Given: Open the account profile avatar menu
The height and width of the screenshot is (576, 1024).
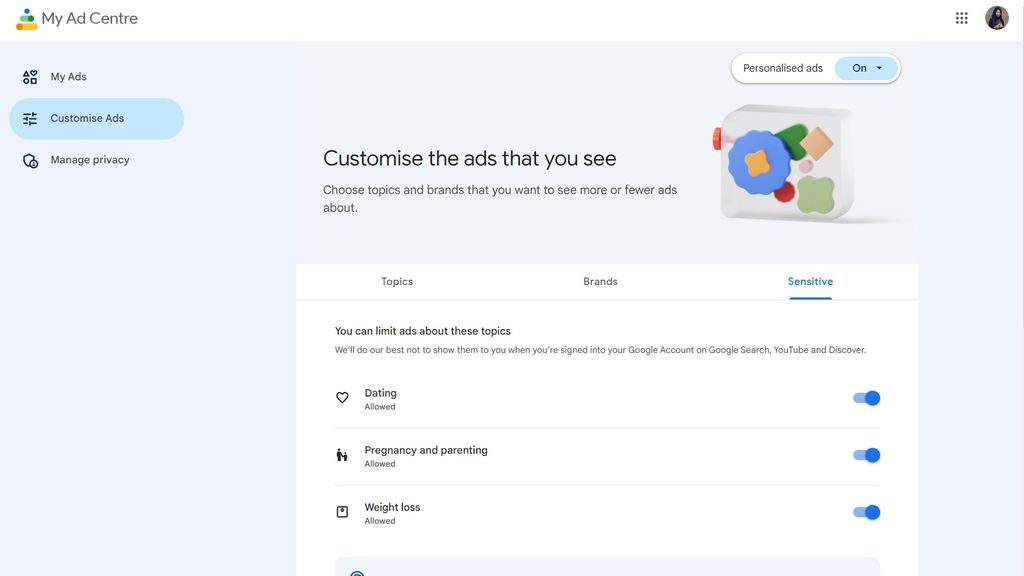Looking at the screenshot, I should click(x=996, y=17).
